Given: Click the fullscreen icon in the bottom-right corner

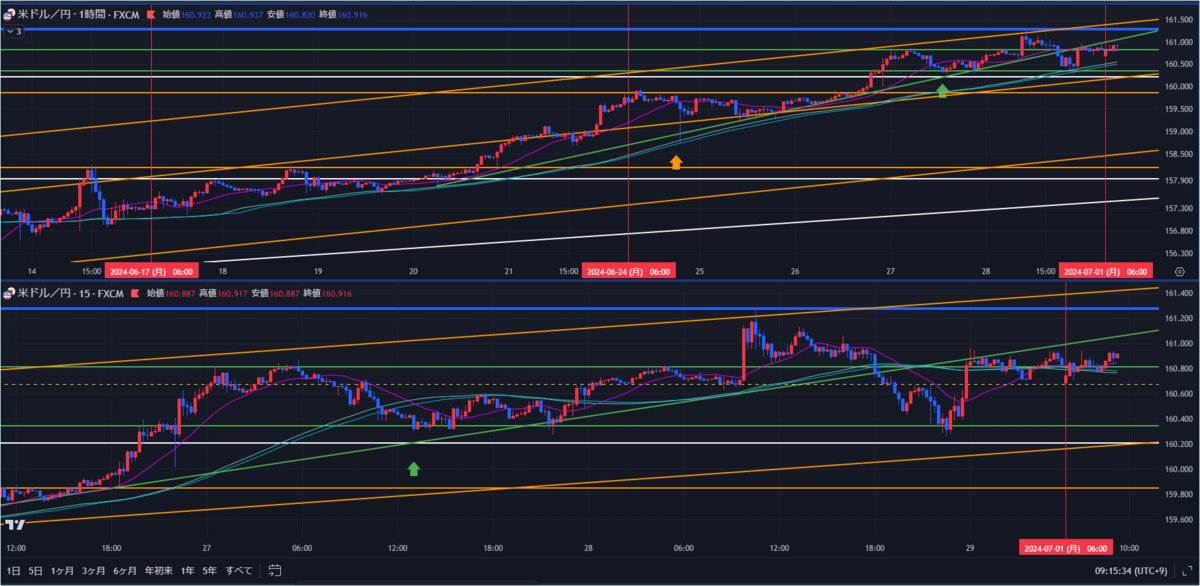Looking at the screenshot, I should click(1186, 571).
